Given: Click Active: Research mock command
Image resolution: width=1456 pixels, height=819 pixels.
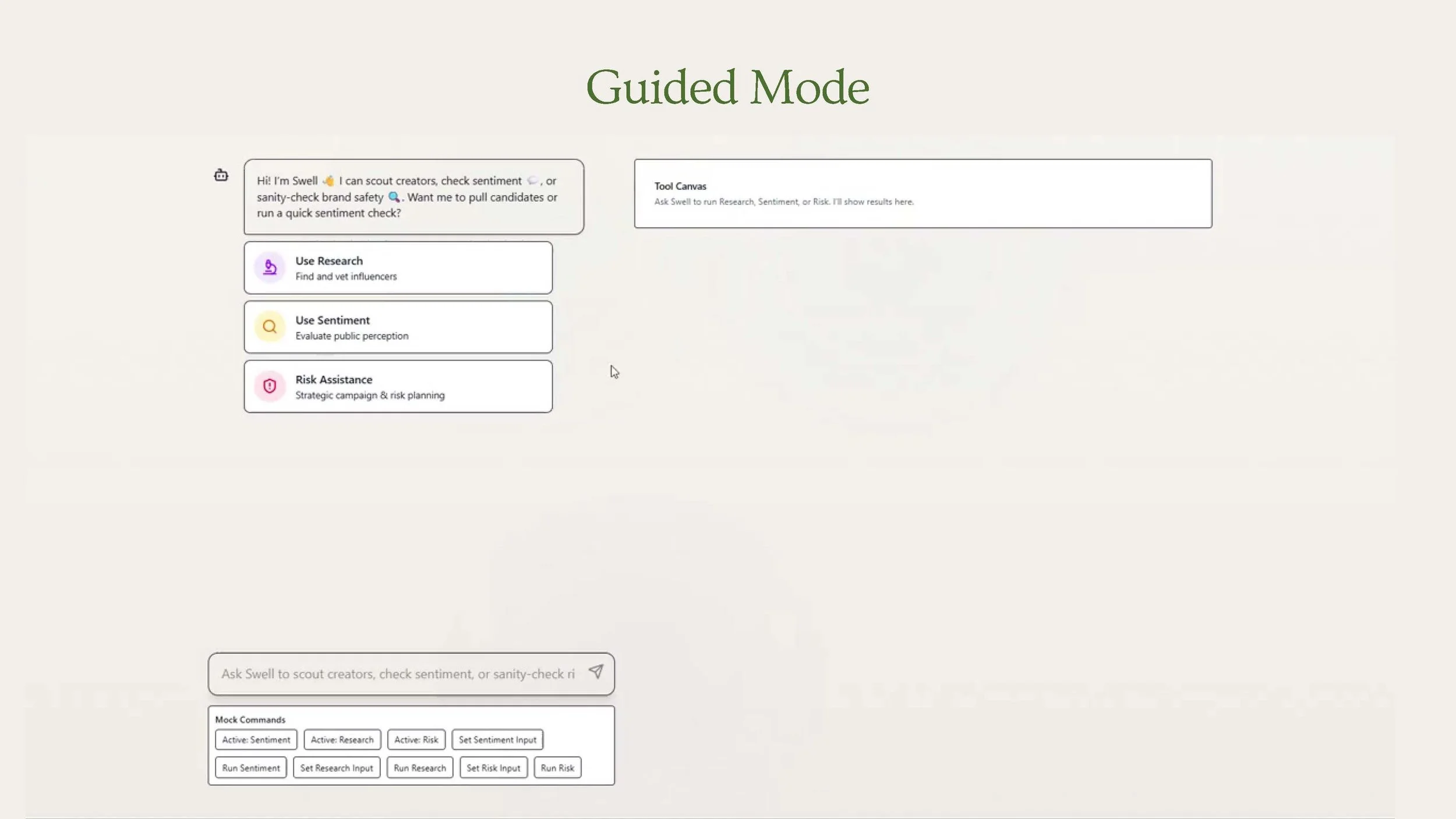Looking at the screenshot, I should click(342, 740).
